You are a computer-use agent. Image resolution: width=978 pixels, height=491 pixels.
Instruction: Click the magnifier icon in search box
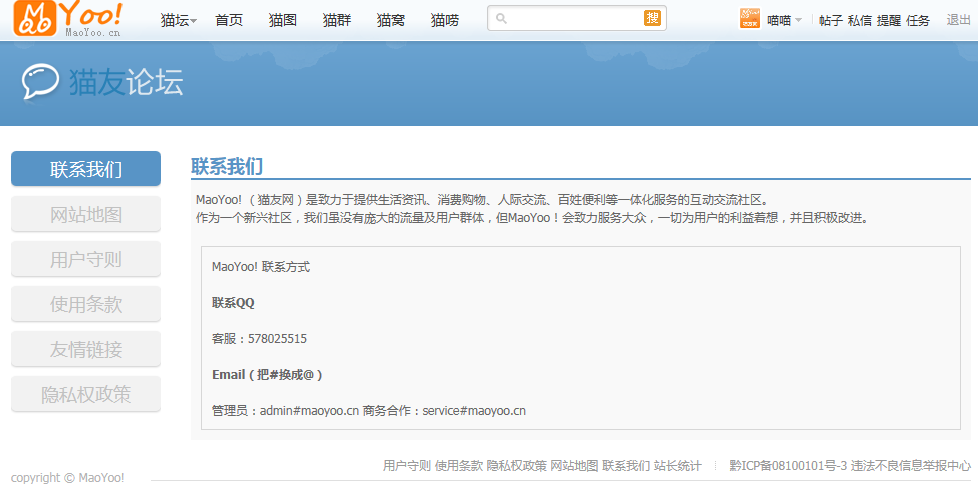click(501, 19)
